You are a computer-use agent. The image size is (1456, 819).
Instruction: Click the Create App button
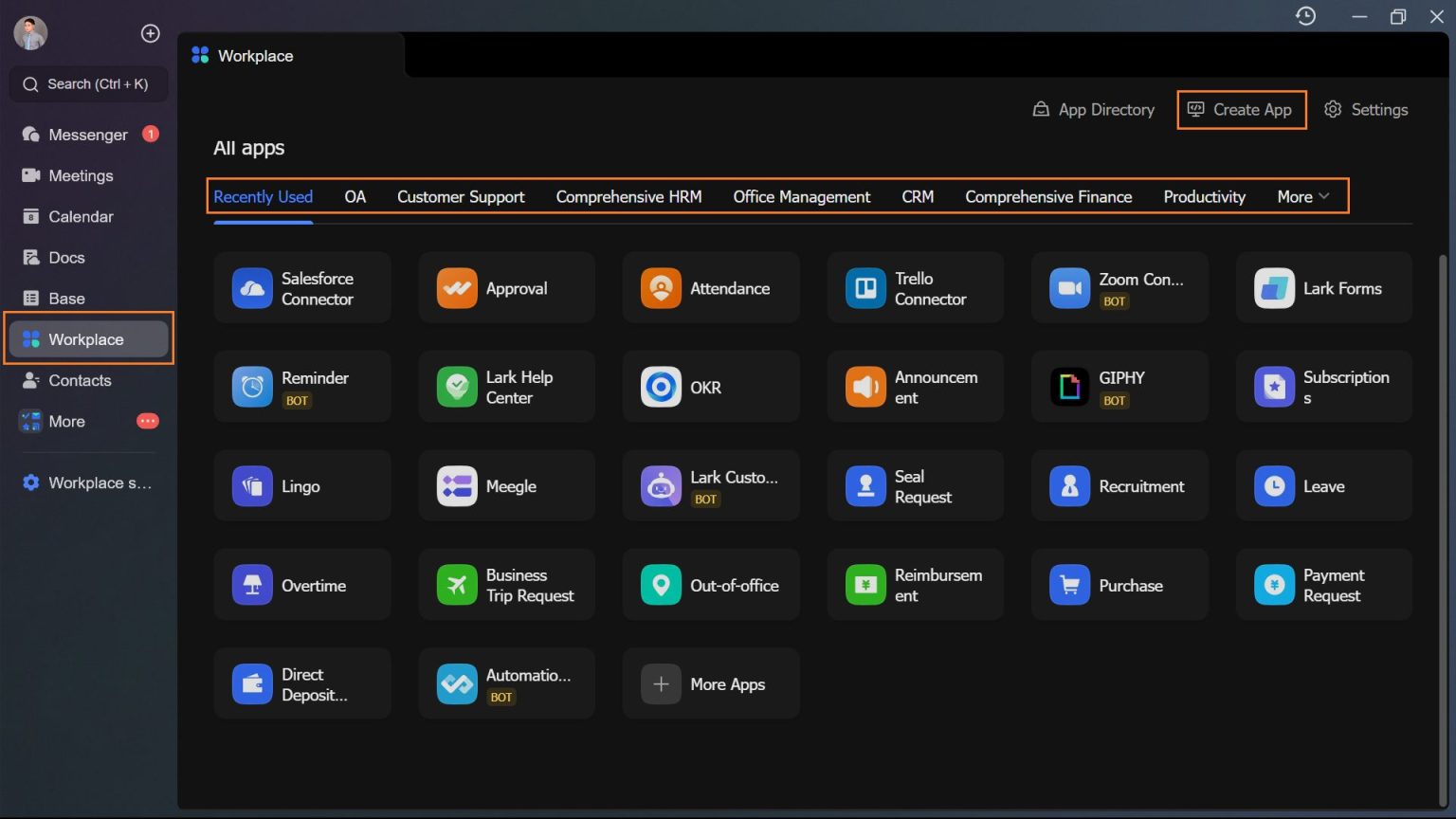point(1241,110)
